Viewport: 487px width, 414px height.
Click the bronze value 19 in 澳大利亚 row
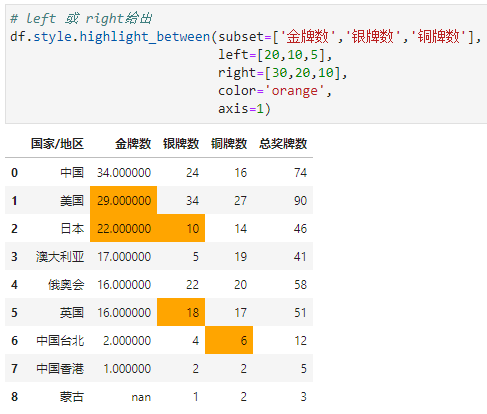point(240,257)
